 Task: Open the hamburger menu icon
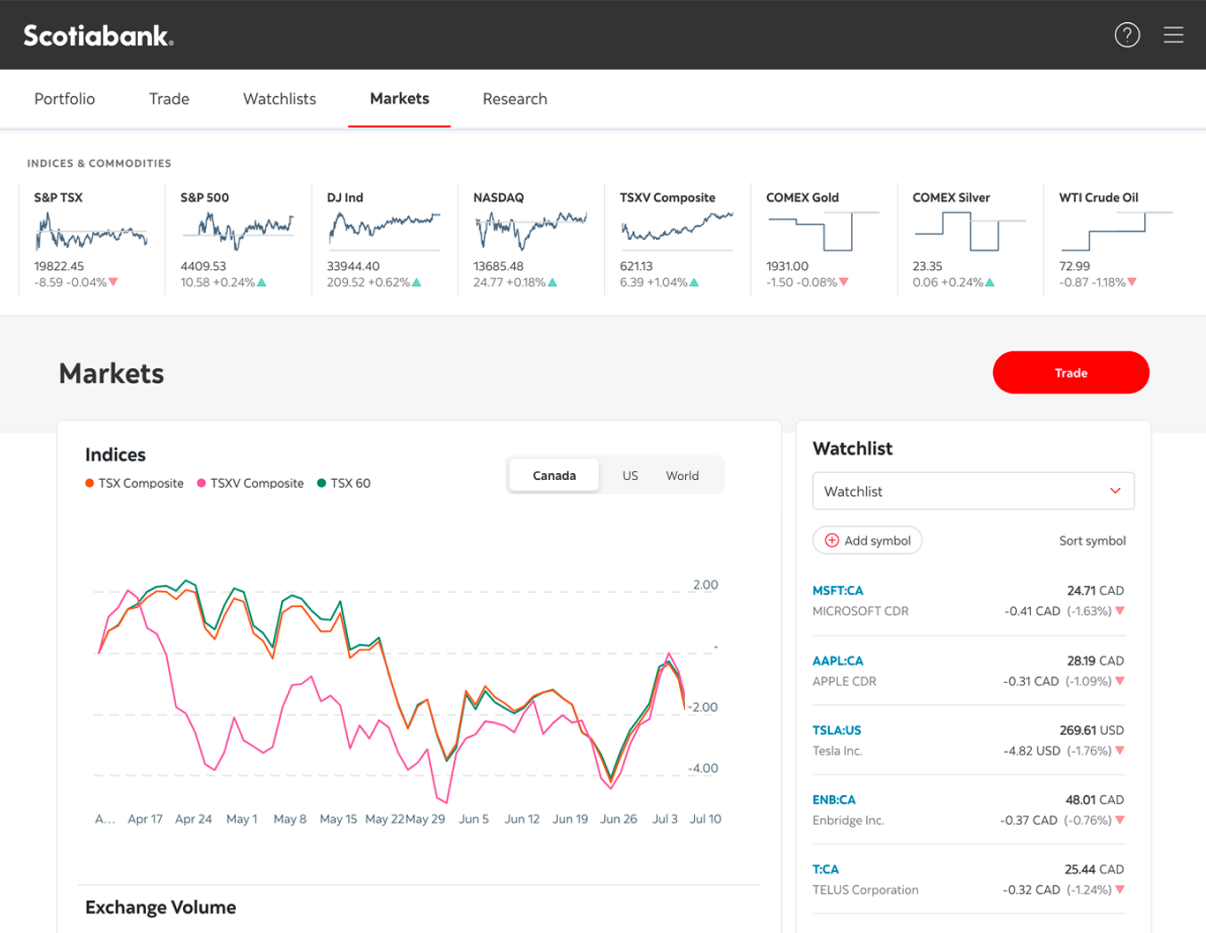[1173, 35]
